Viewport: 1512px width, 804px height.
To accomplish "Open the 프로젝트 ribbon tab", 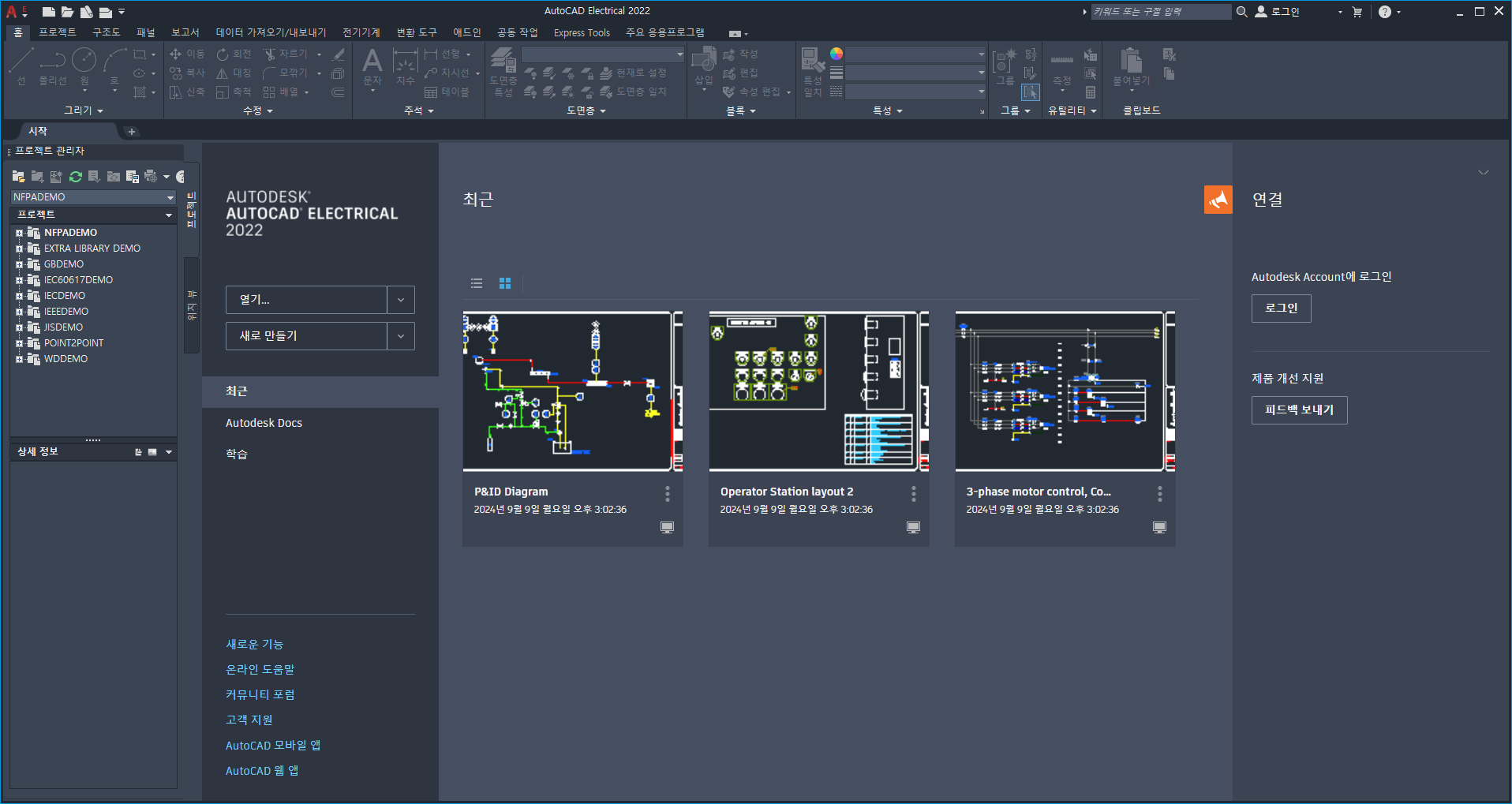I will 58,32.
